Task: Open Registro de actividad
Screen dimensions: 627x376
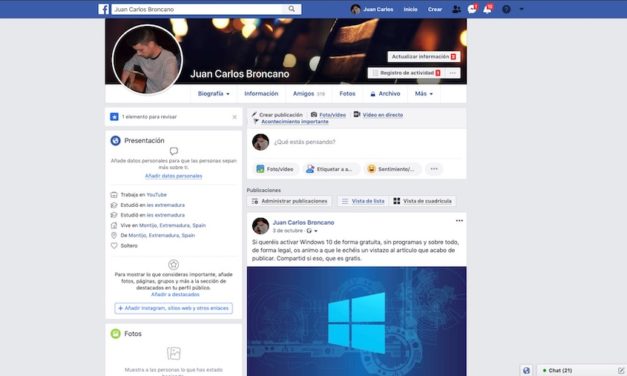Action: [x=406, y=73]
